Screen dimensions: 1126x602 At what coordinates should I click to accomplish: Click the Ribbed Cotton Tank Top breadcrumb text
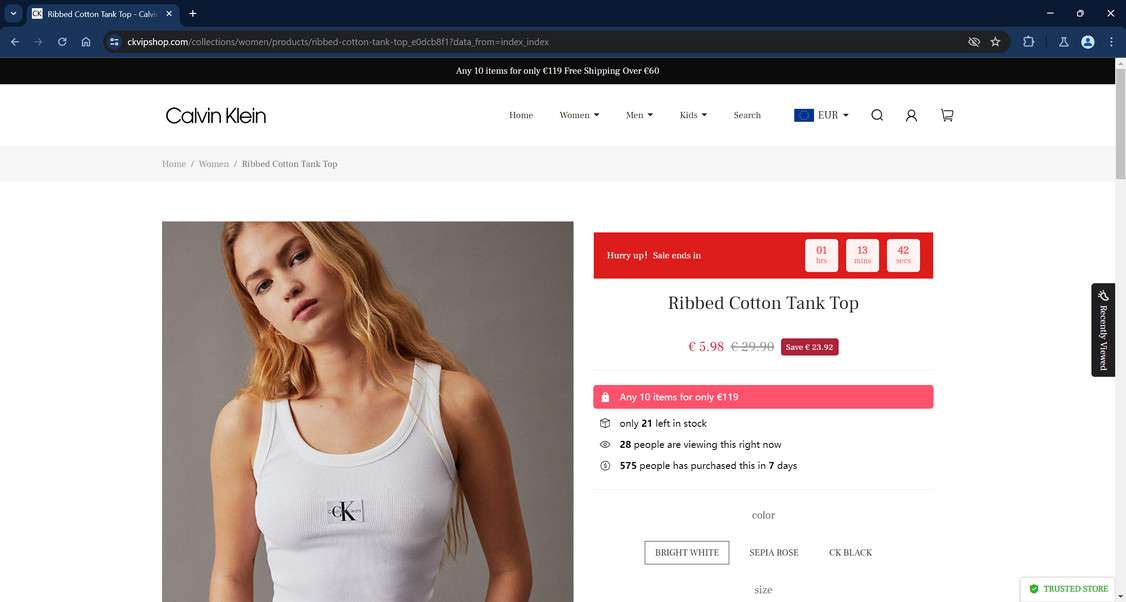tap(289, 164)
